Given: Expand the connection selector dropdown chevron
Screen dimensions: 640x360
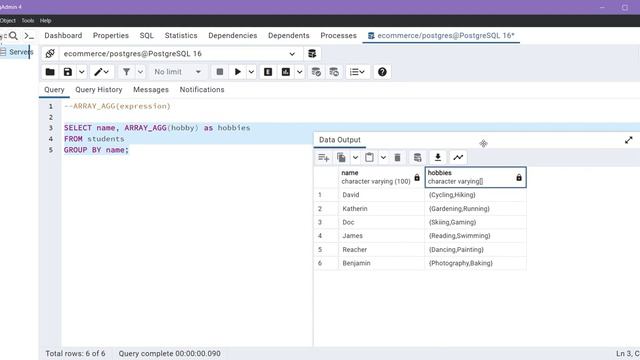Looking at the screenshot, I should coord(292,54).
